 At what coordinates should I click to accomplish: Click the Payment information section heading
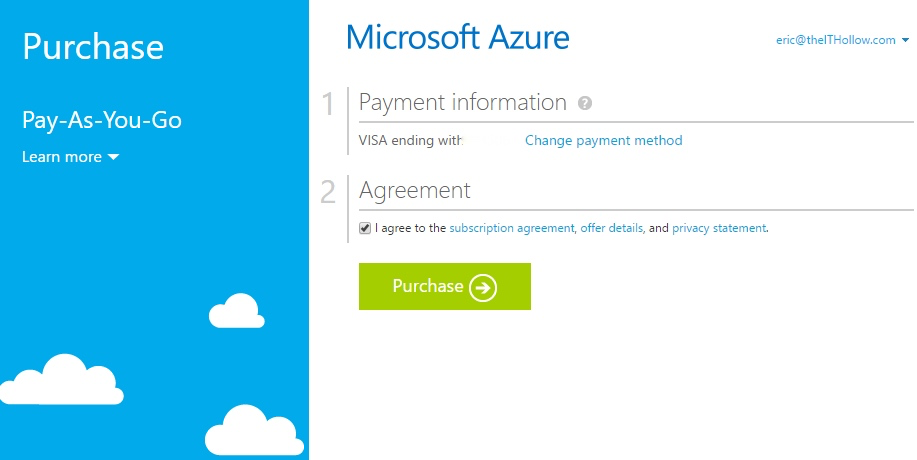coord(462,102)
